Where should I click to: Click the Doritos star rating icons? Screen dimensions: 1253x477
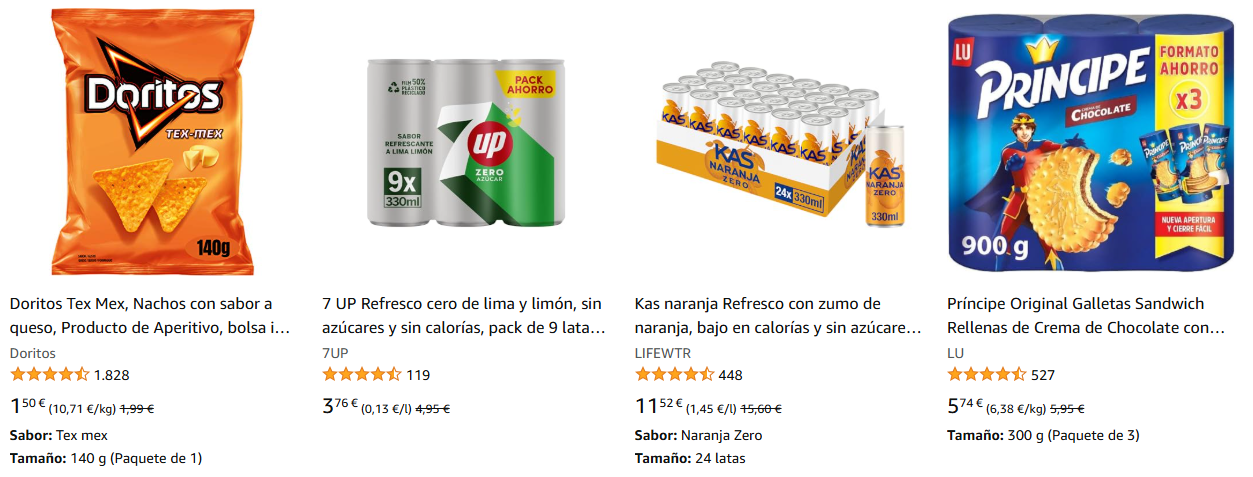click(49, 375)
